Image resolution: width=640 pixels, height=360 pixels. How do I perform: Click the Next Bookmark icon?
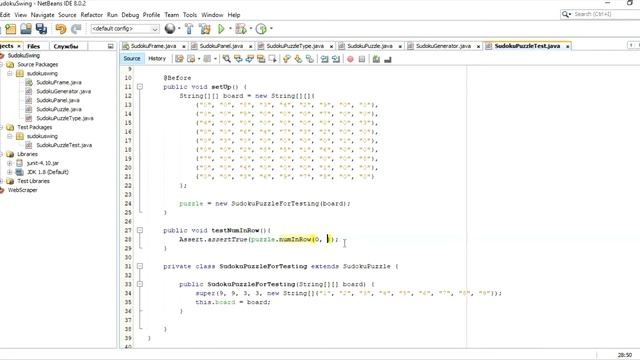coord(298,59)
